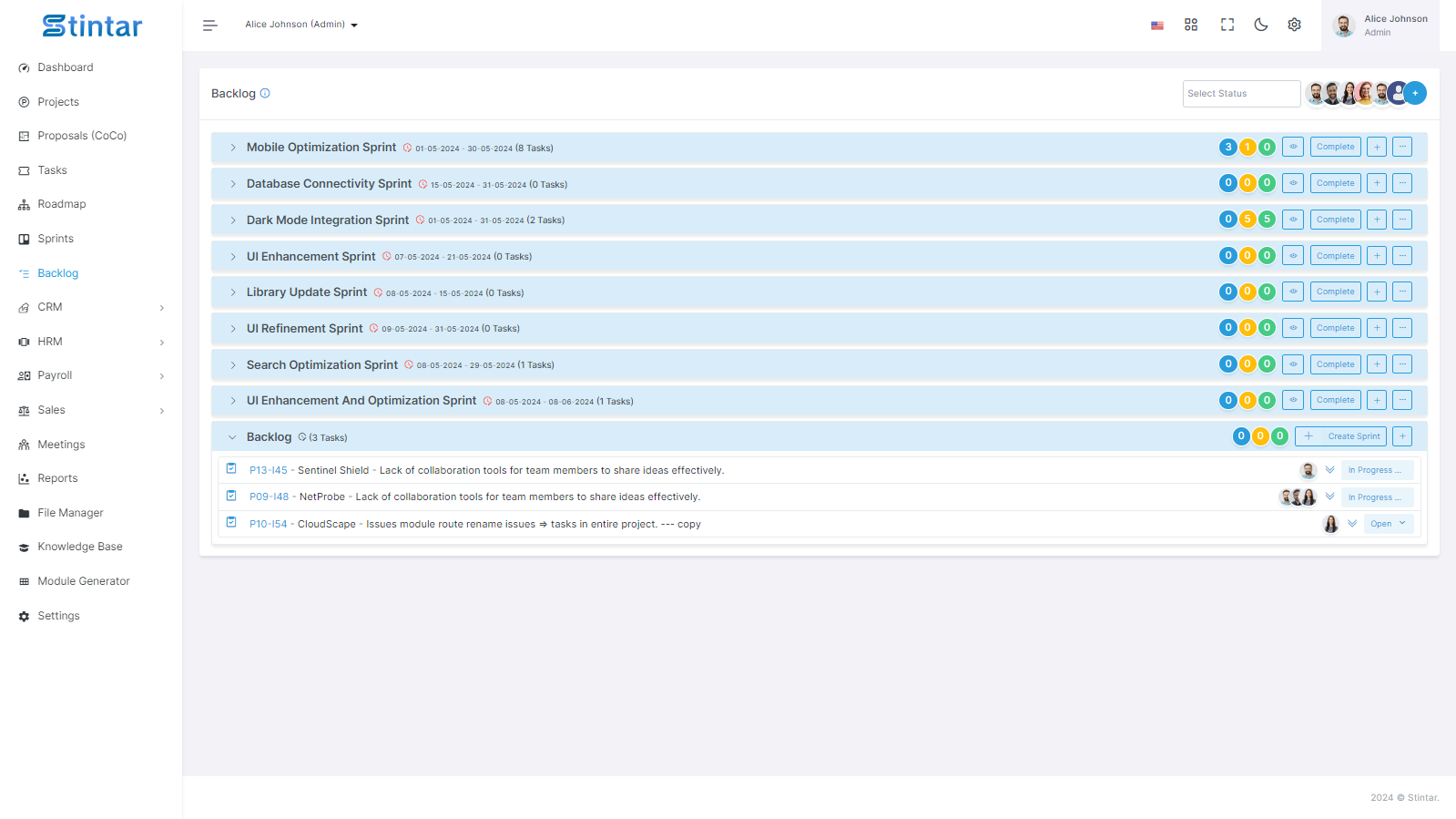The image size is (1456, 819).
Task: Complete the UI Refinement Sprint
Action: click(x=1335, y=328)
